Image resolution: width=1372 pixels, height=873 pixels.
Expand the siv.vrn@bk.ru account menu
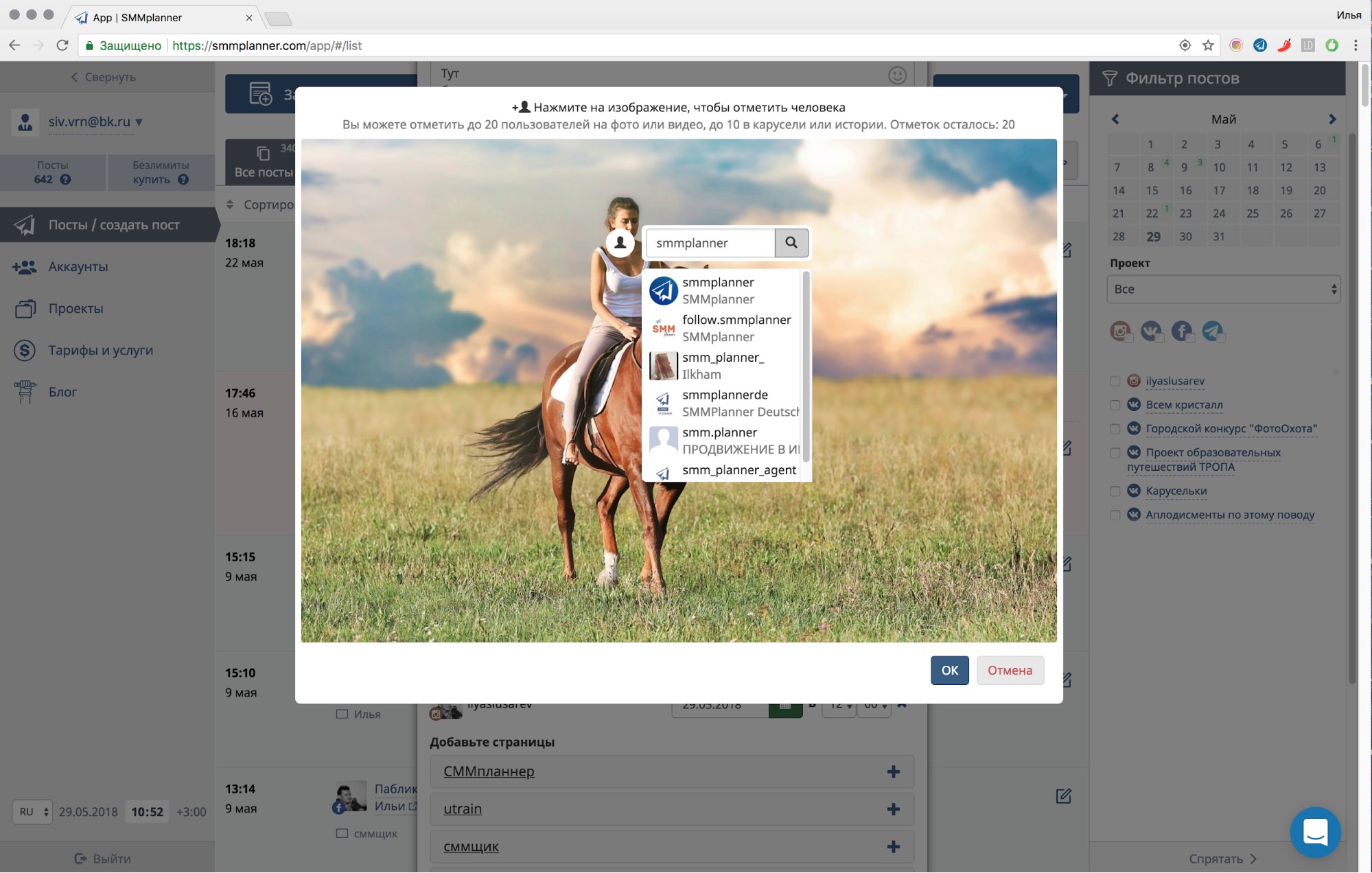point(95,121)
